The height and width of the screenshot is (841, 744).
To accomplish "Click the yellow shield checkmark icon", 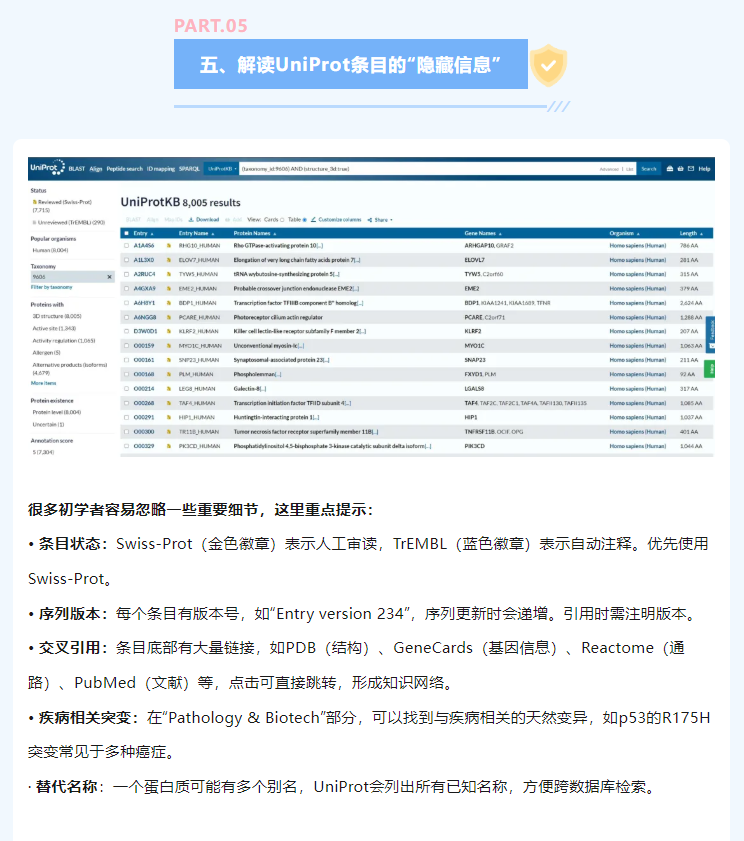I will click(x=548, y=65).
